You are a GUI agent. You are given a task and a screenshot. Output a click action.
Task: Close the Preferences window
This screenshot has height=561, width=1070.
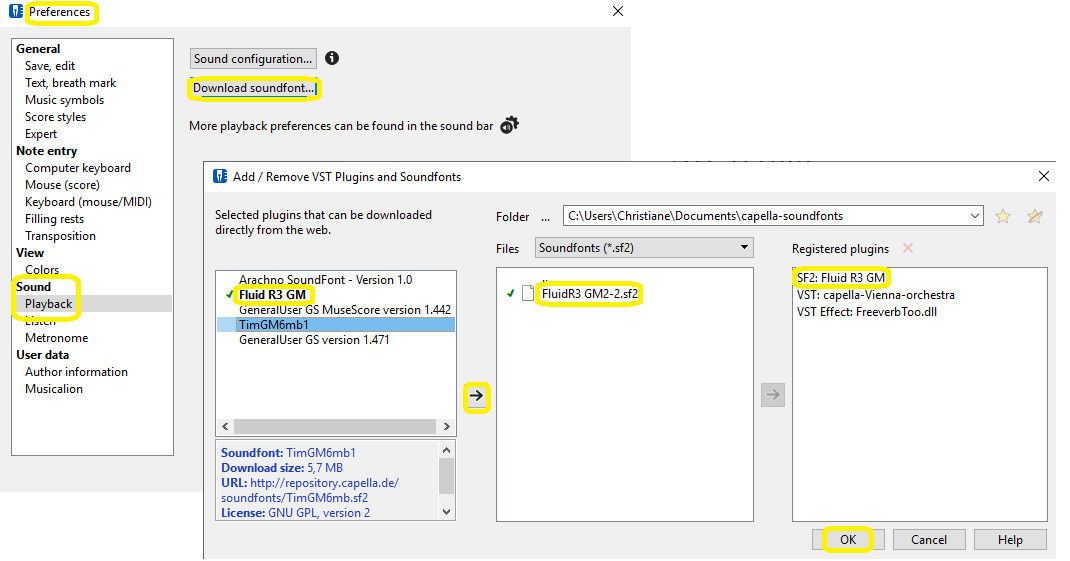click(x=618, y=11)
